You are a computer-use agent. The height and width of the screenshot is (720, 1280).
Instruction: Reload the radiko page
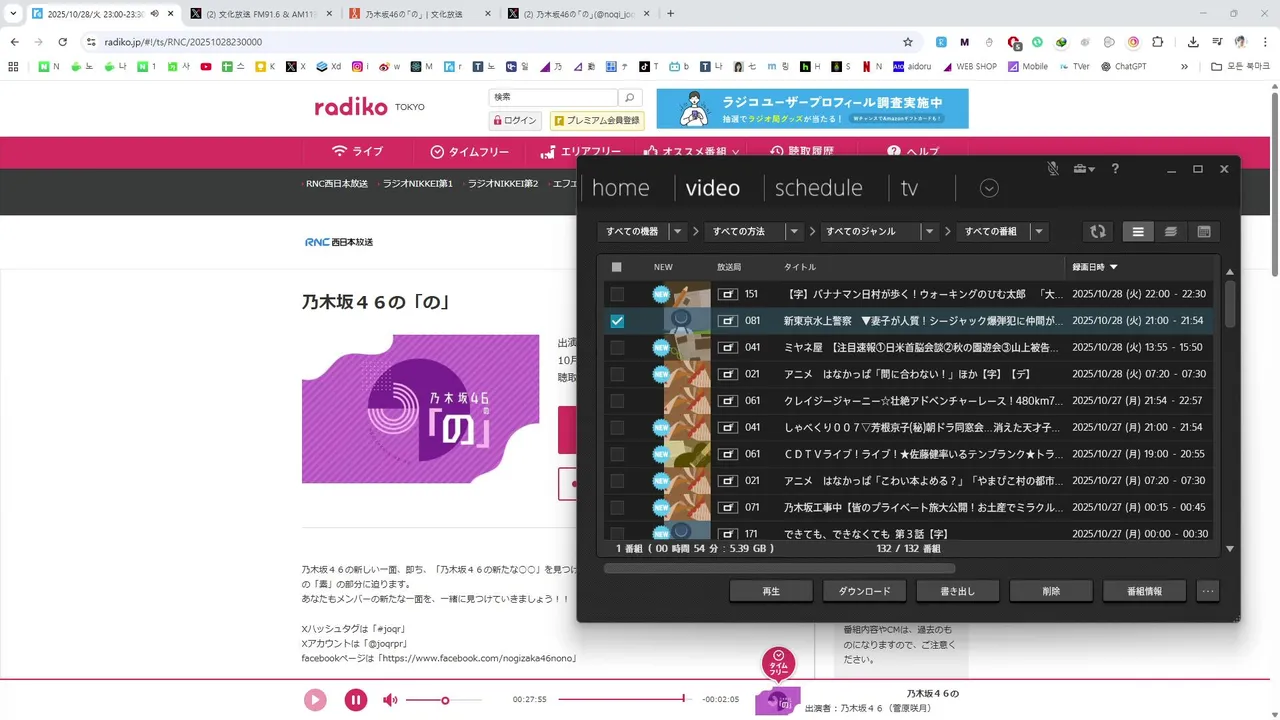pos(63,42)
